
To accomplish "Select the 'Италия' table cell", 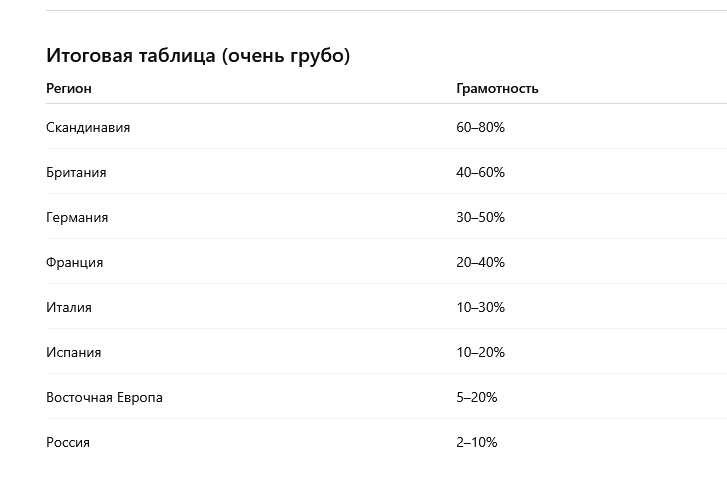I will click(69, 308).
